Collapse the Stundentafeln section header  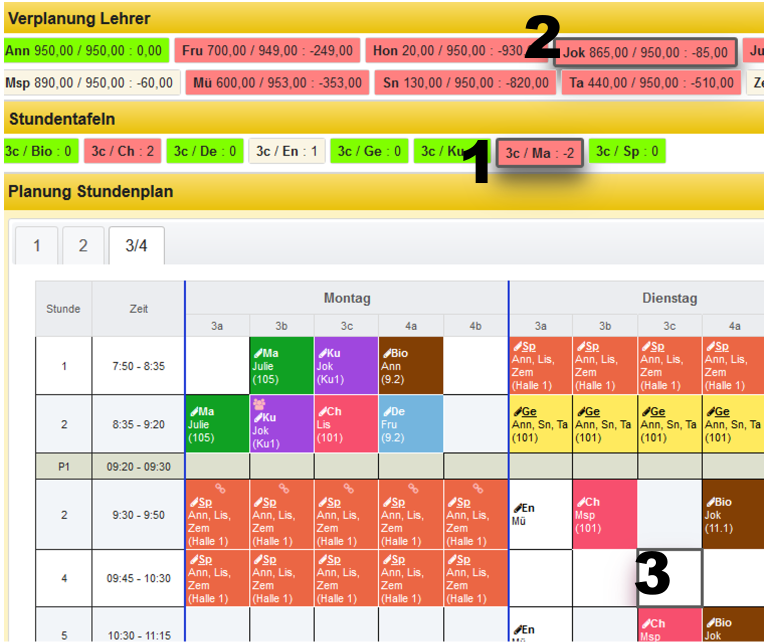pos(62,119)
